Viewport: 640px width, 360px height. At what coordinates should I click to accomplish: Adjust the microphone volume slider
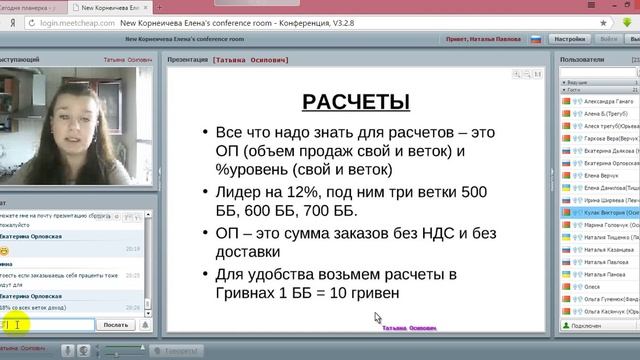click(x=124, y=347)
